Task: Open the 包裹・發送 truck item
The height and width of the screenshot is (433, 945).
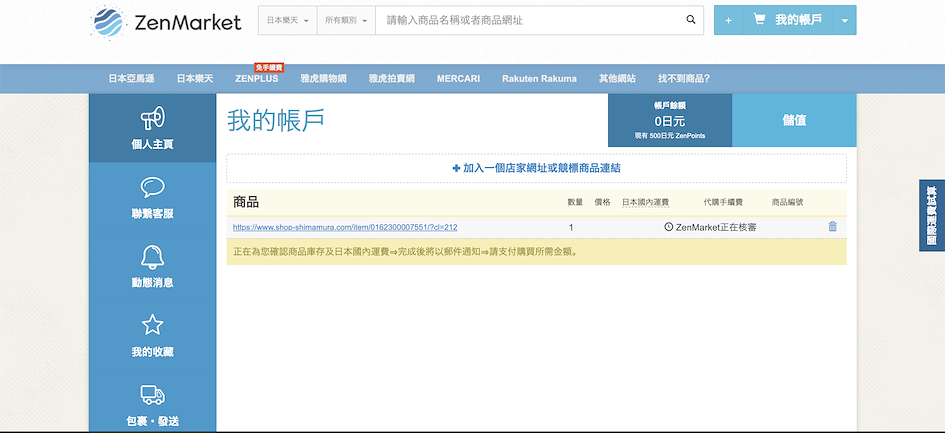Action: (x=152, y=403)
